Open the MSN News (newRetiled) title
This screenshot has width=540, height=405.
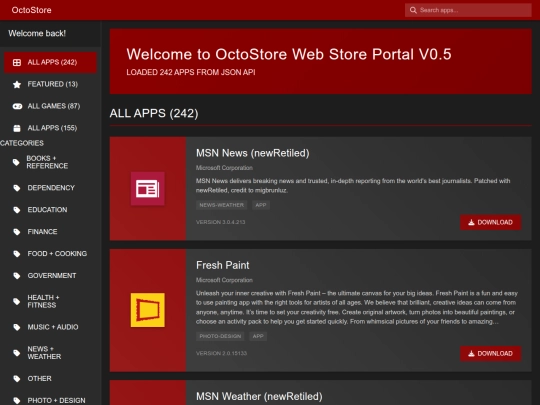pos(252,153)
